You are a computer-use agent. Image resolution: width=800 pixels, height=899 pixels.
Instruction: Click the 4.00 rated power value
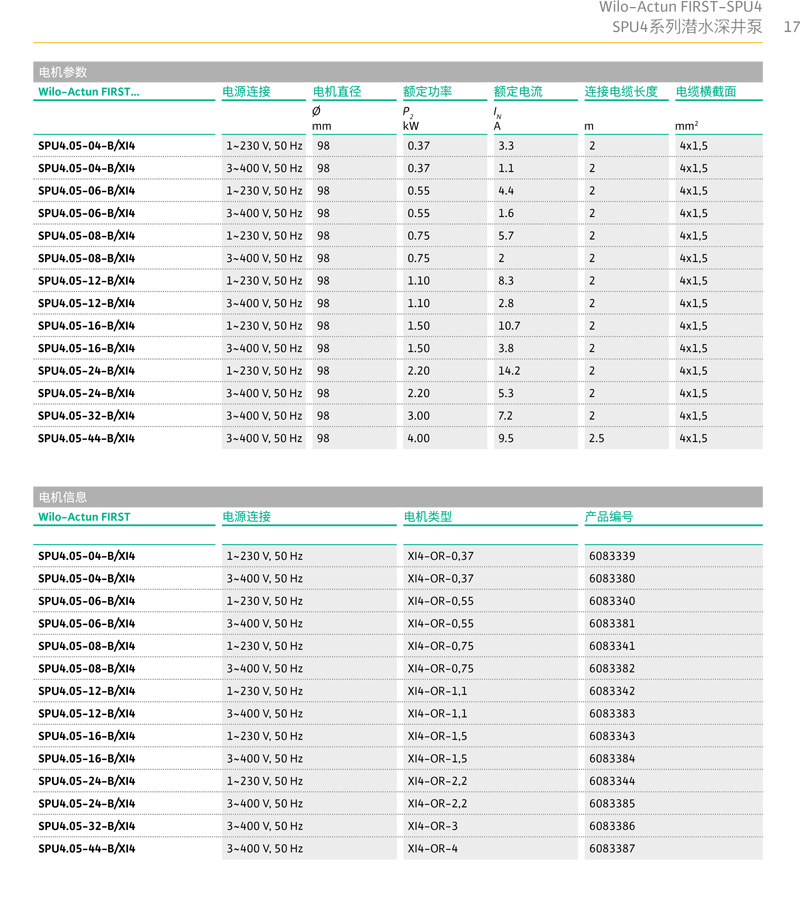pyautogui.click(x=418, y=438)
